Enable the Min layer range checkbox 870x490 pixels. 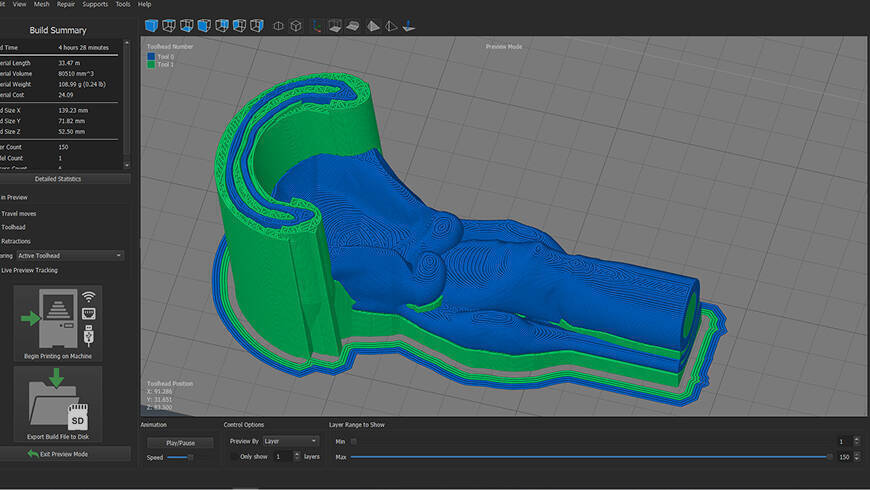(x=353, y=441)
